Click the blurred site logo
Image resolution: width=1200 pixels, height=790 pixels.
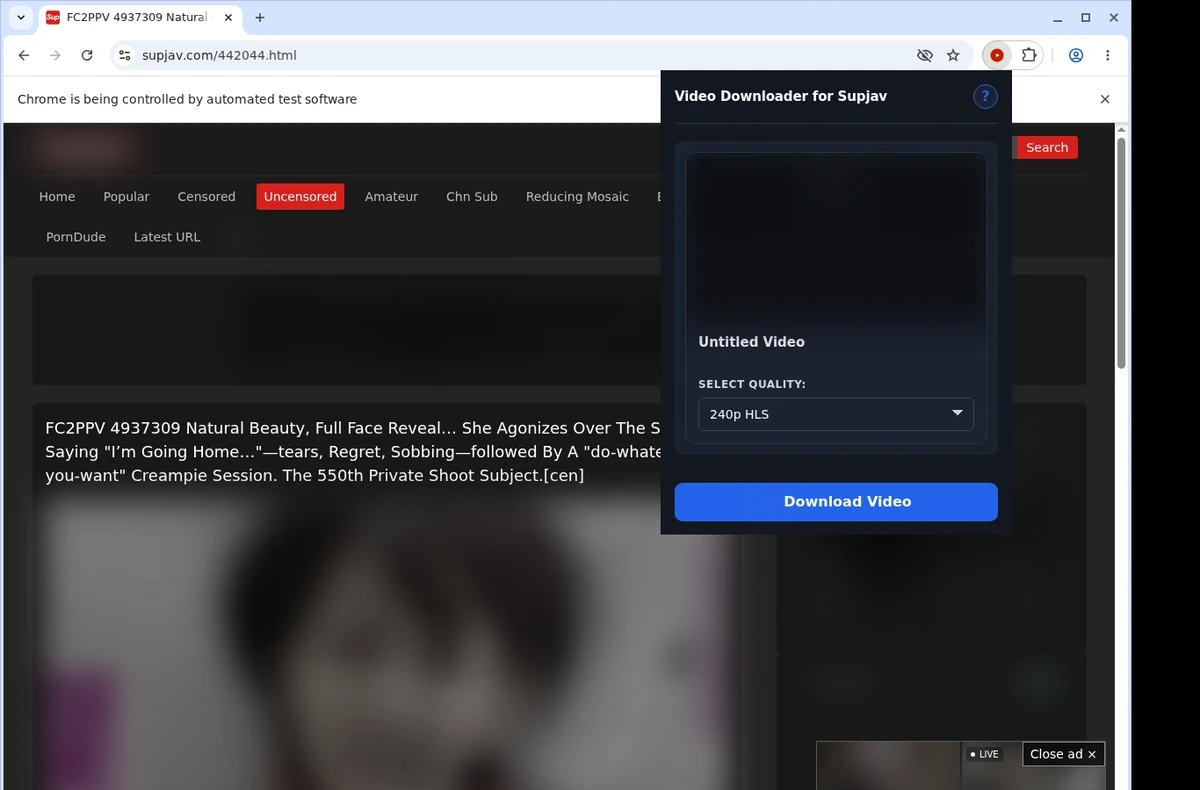(84, 150)
